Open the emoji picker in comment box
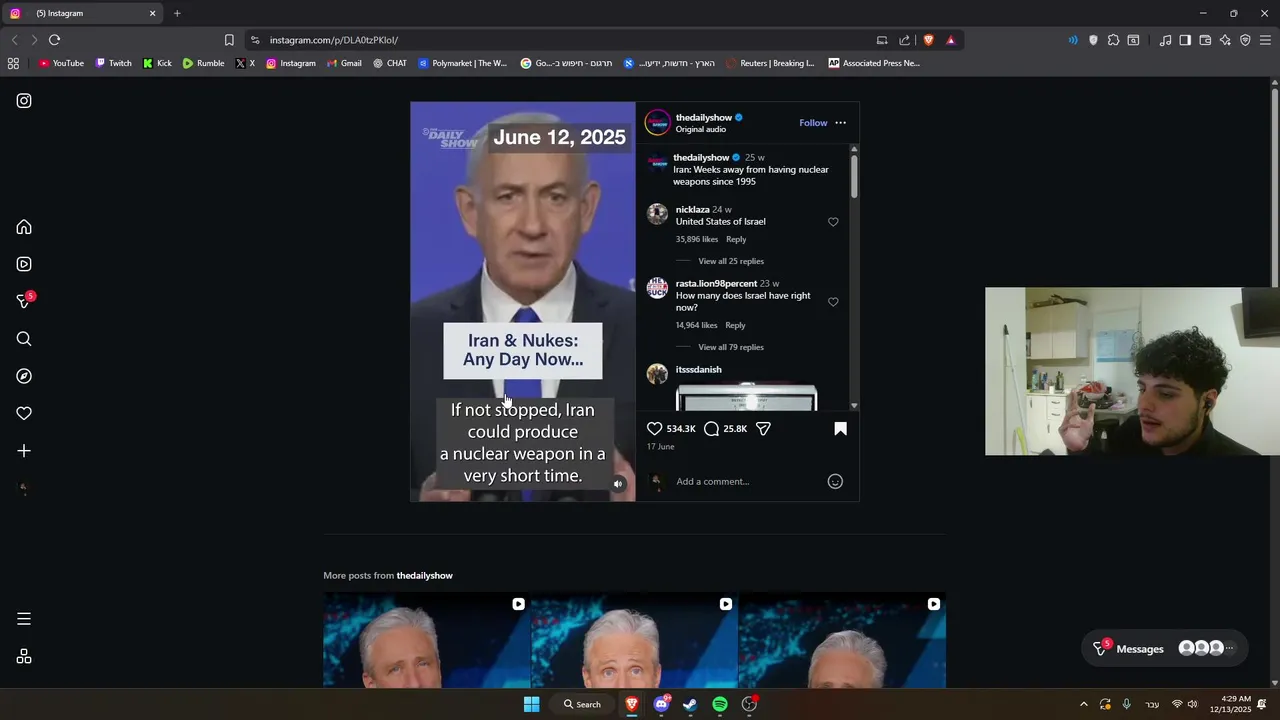 835,481
